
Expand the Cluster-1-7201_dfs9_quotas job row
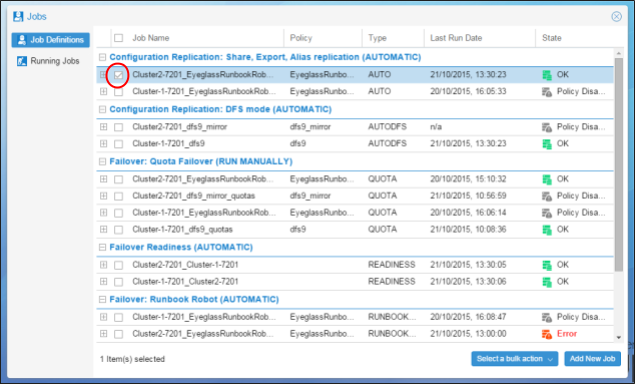click(104, 229)
